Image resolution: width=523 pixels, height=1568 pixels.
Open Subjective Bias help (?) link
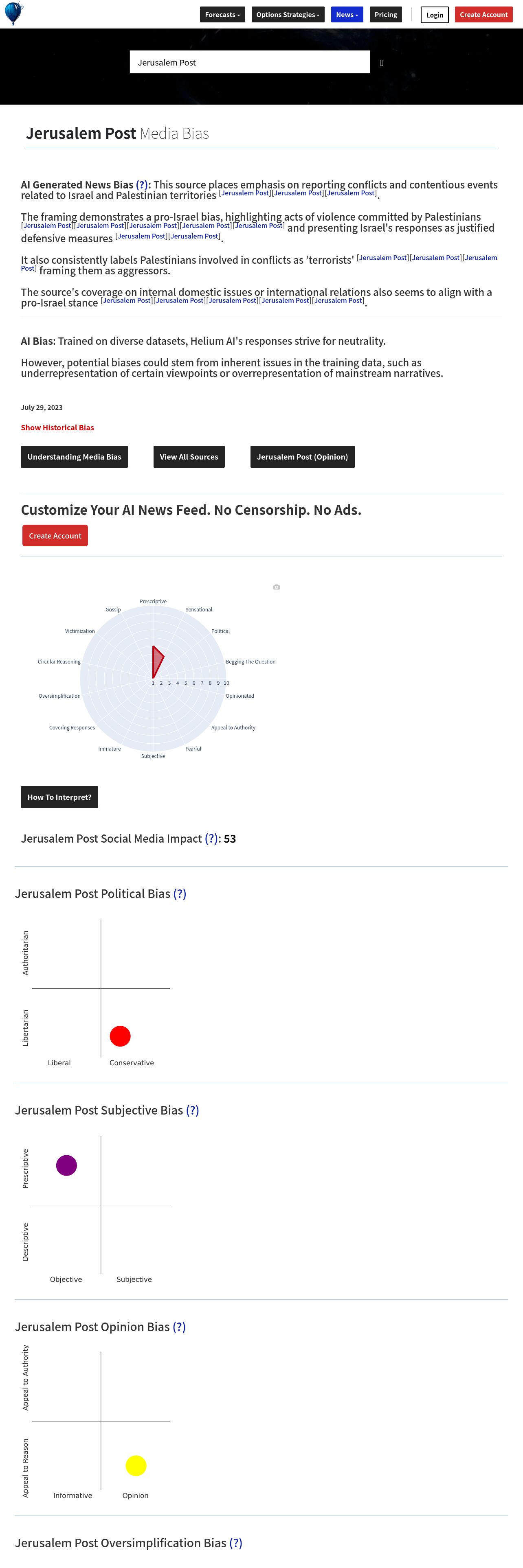click(192, 1110)
